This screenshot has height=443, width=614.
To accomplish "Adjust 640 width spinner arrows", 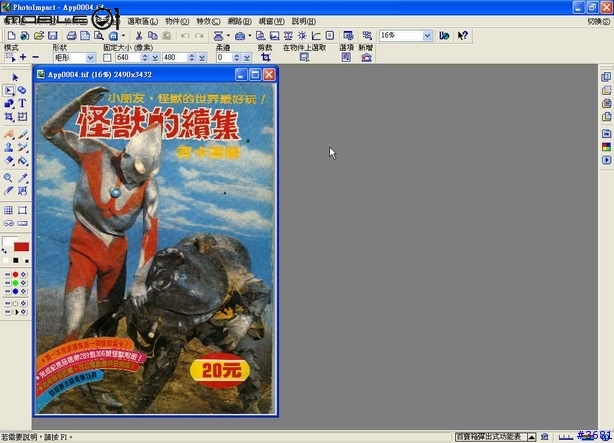I will (145, 58).
